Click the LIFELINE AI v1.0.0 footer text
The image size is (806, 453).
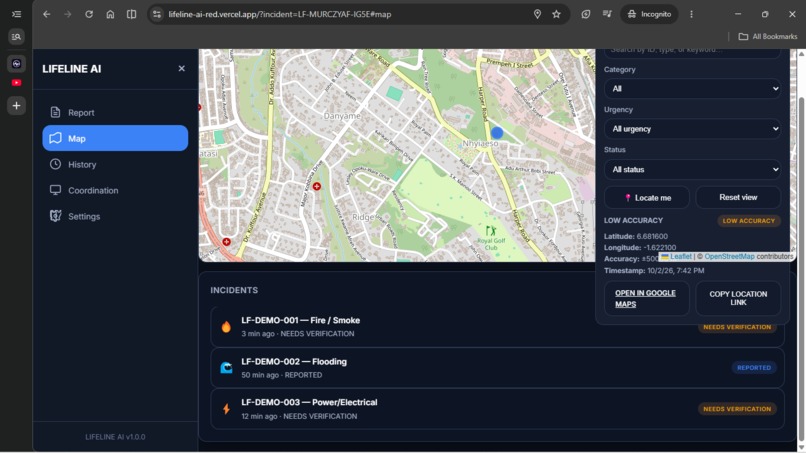(x=115, y=437)
